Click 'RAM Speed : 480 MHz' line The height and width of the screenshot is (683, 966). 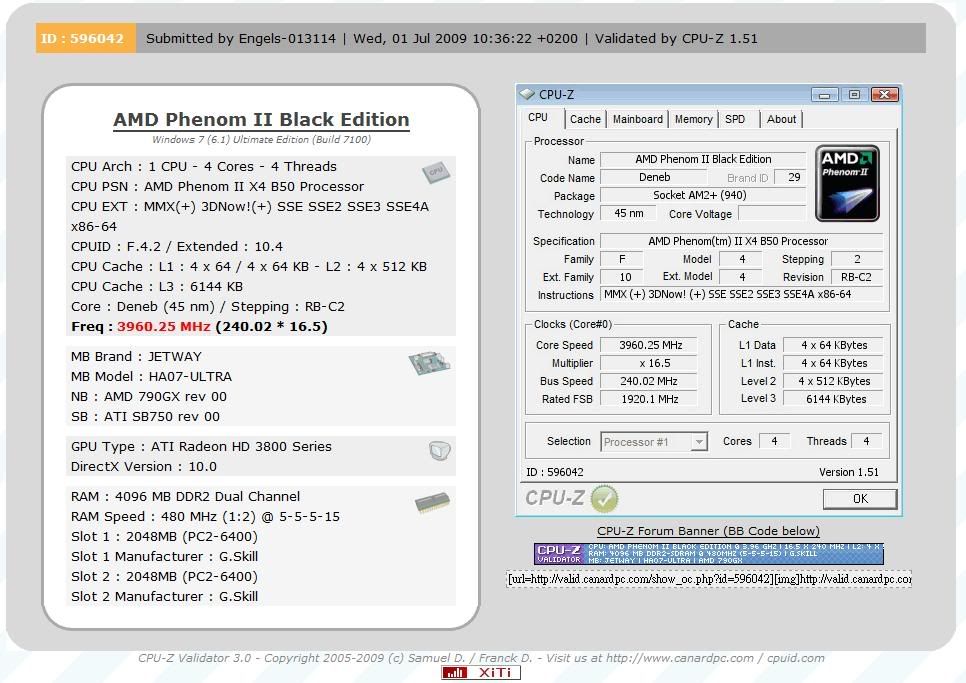pos(205,516)
